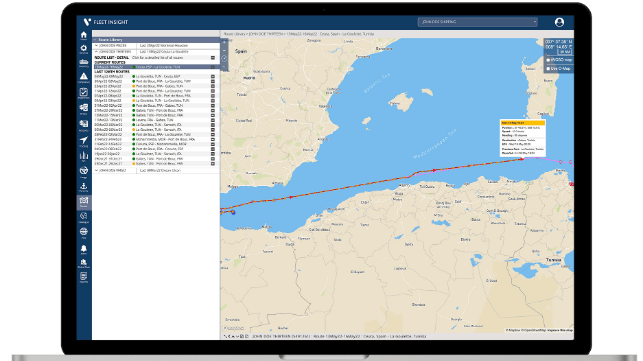Image resolution: width=643 pixels, height=361 pixels.
Task: Select the highlighted current route row
Action: 156,67
